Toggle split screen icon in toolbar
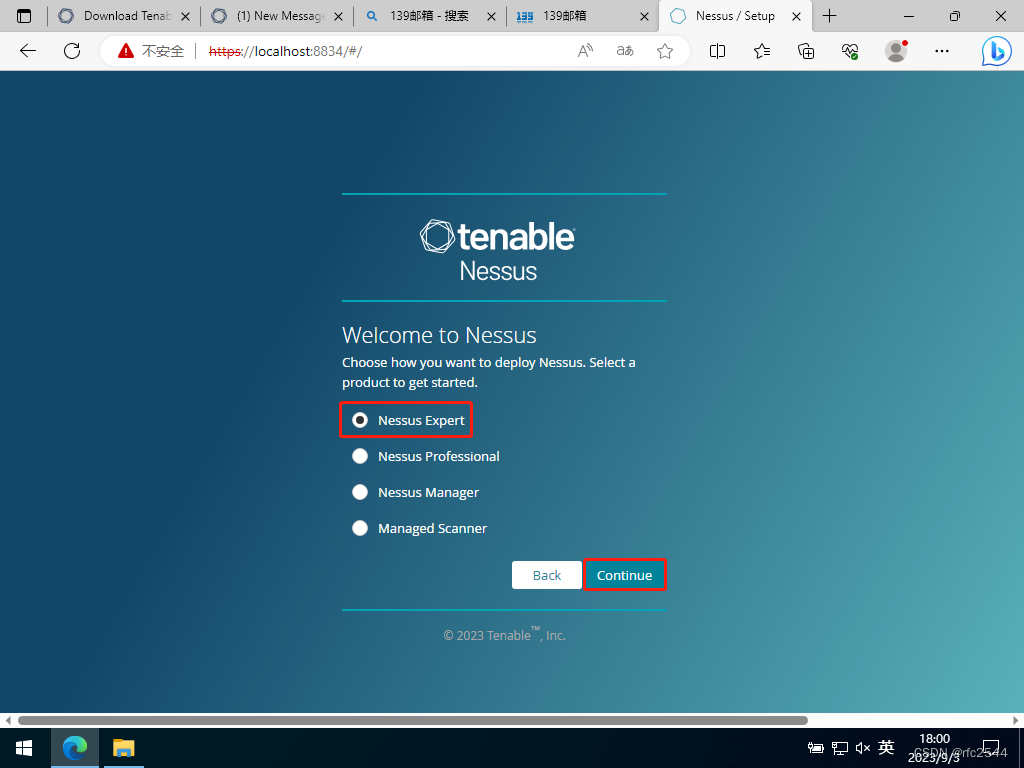This screenshot has height=768, width=1024. point(717,51)
